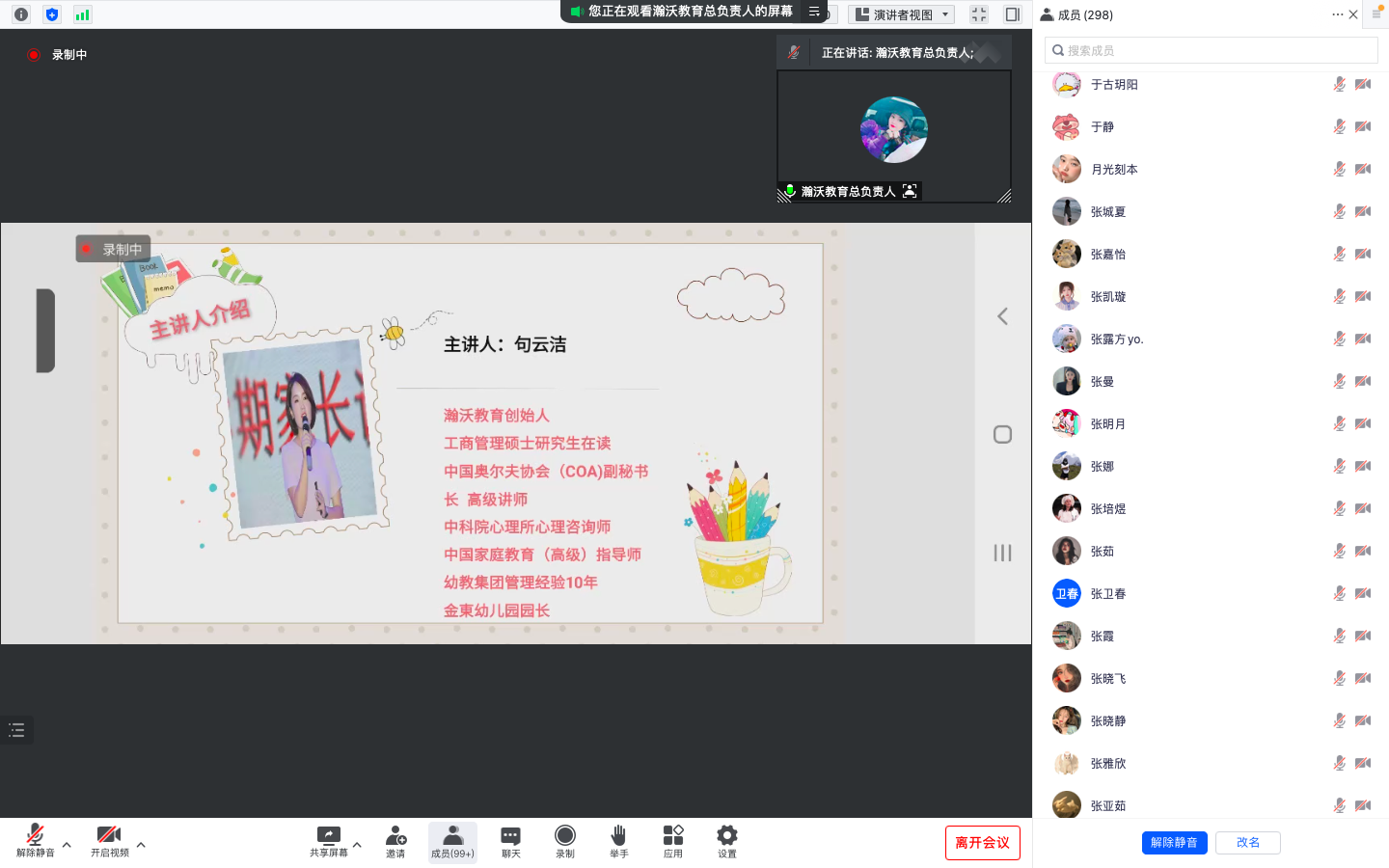
Task: Raise hand using 举手 icon
Action: click(x=618, y=840)
